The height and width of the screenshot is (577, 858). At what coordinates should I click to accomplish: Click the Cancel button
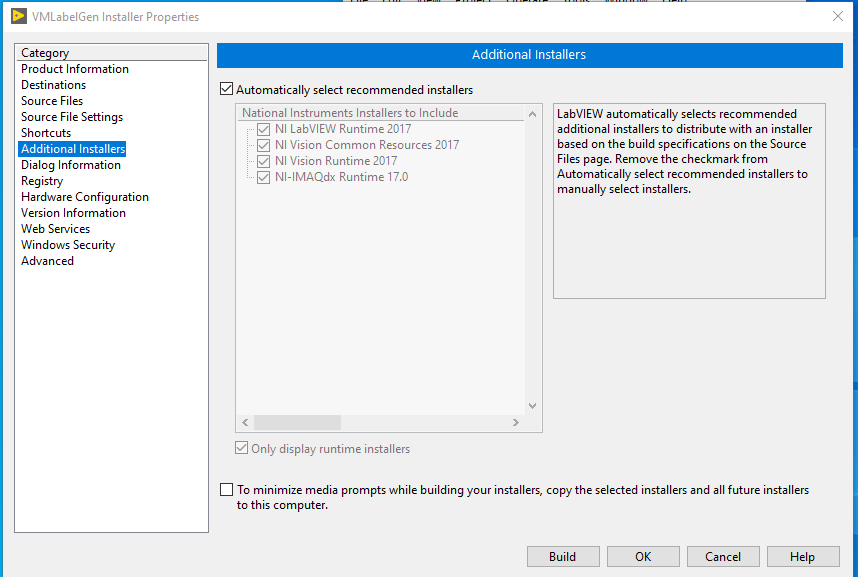pyautogui.click(x=723, y=556)
